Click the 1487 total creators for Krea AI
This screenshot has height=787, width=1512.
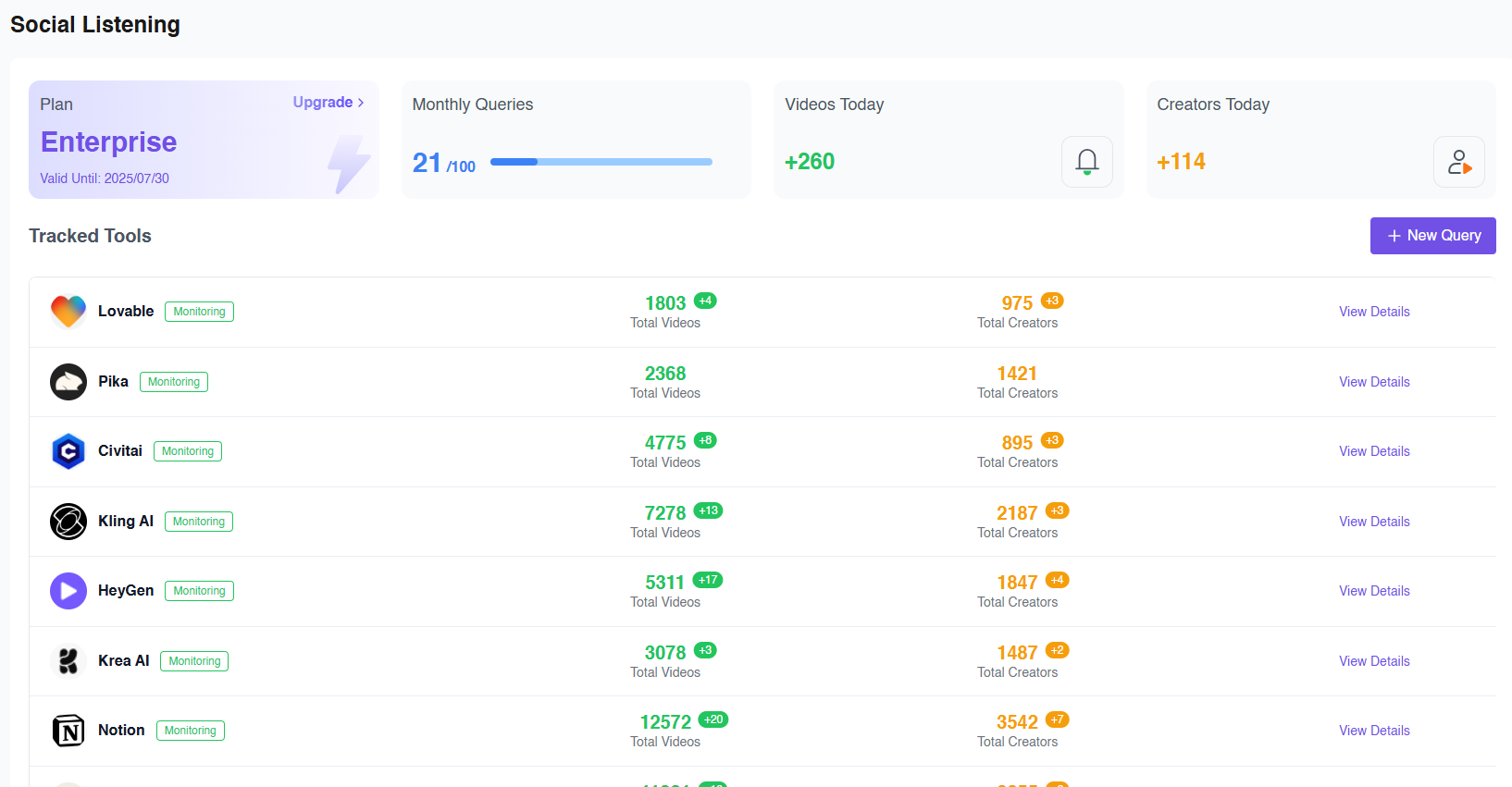pyautogui.click(x=1017, y=653)
